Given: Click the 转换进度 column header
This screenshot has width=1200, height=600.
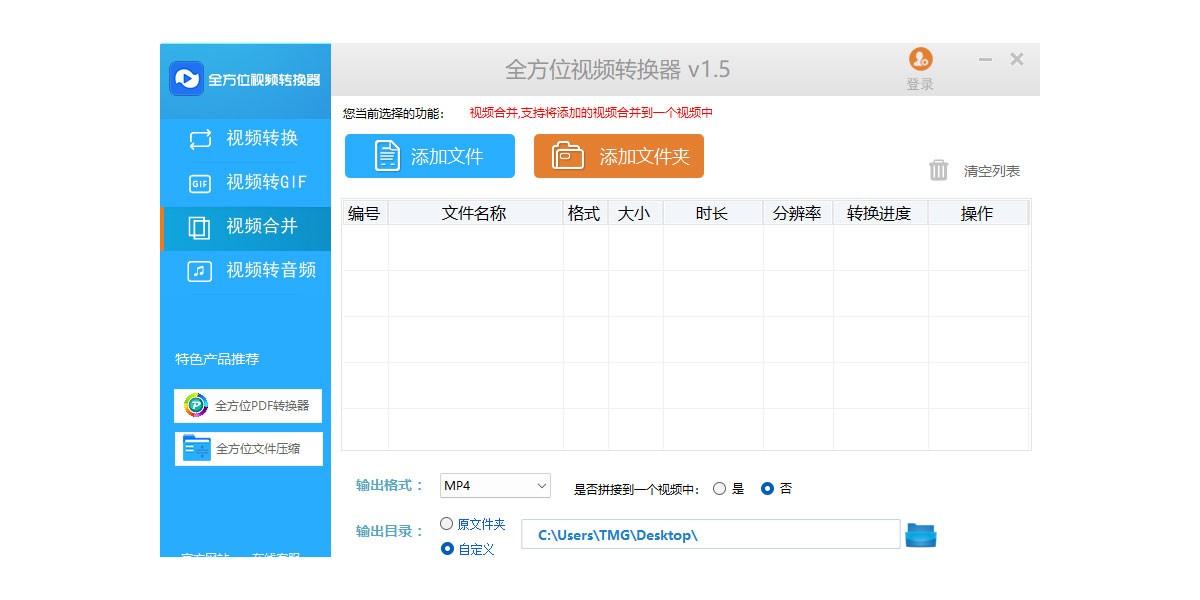Looking at the screenshot, I should 880,213.
